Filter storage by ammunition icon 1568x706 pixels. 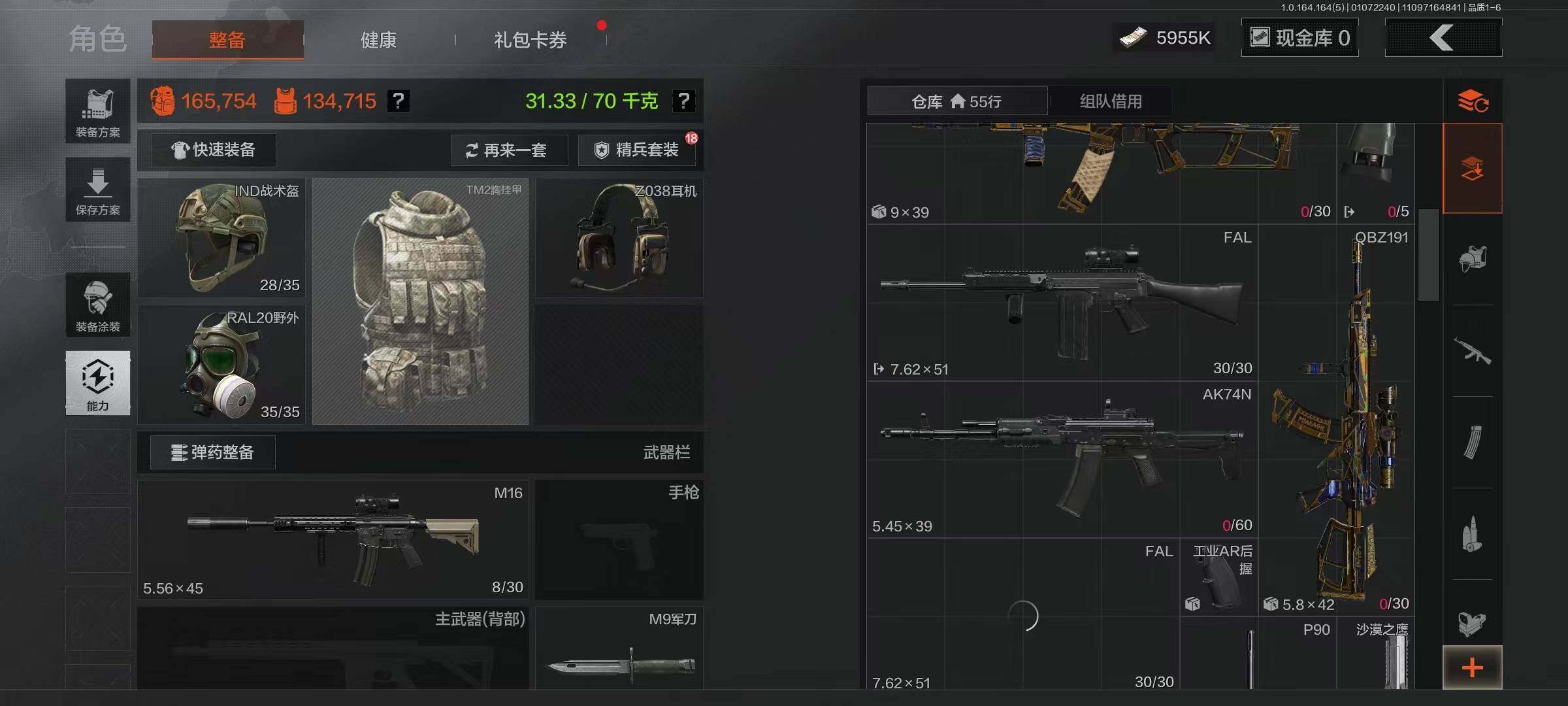[1472, 534]
